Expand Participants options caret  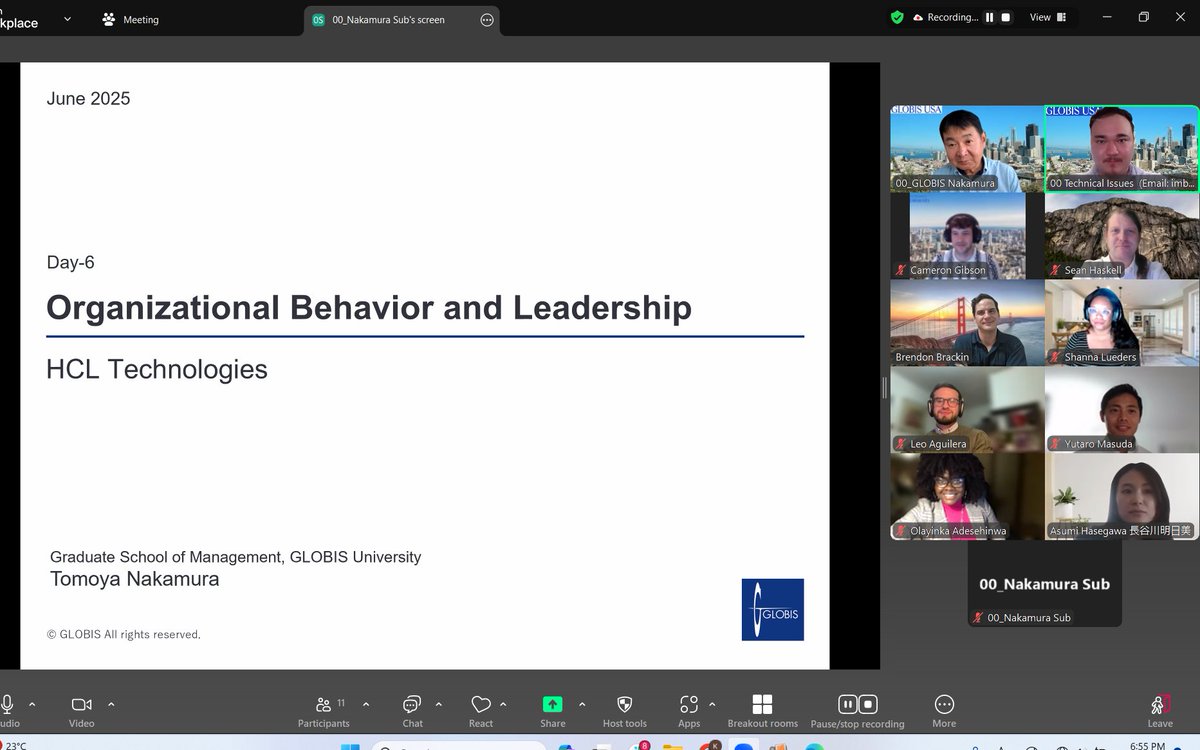tap(366, 704)
